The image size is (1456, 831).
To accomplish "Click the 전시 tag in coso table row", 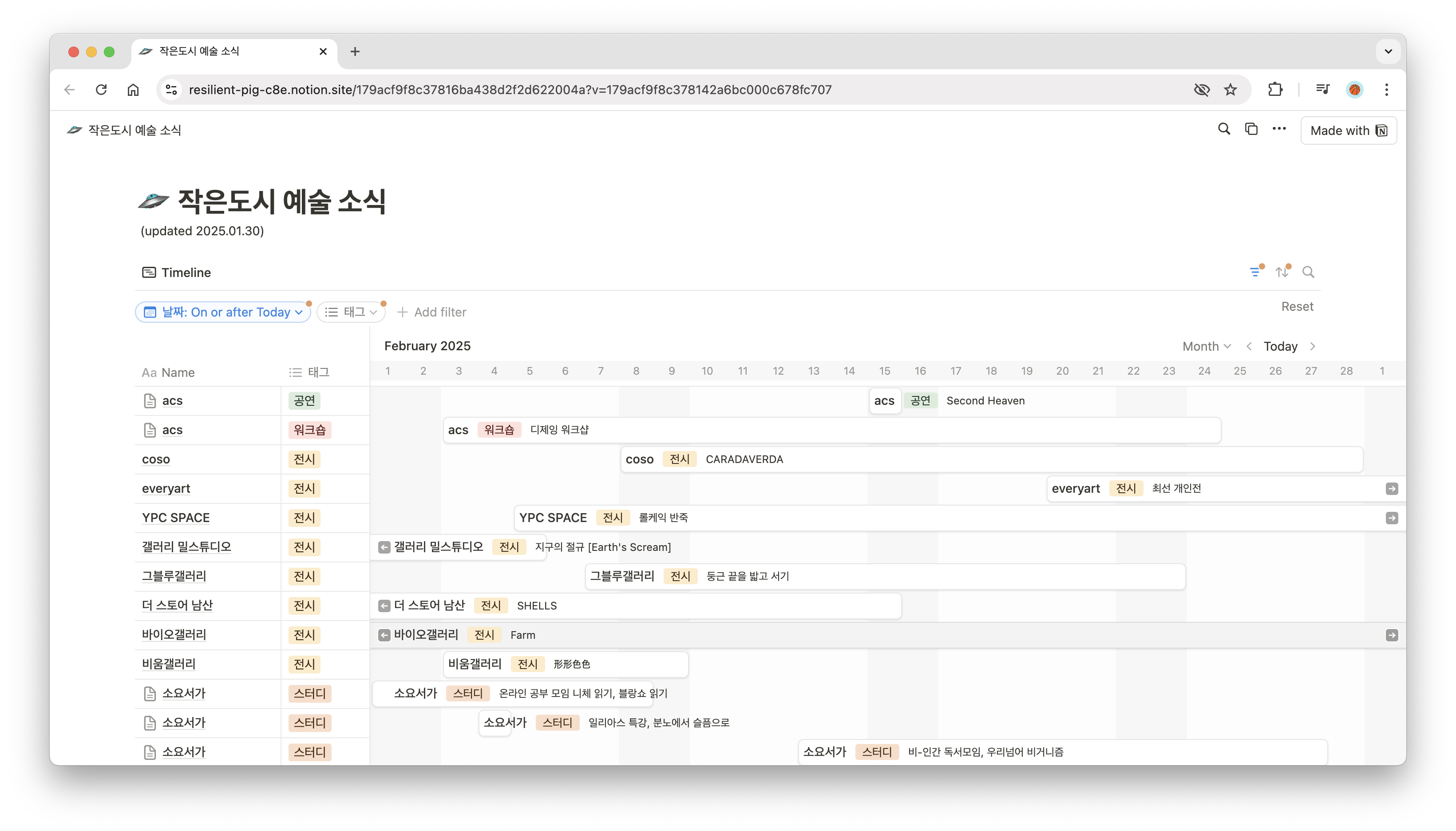I will pos(304,459).
